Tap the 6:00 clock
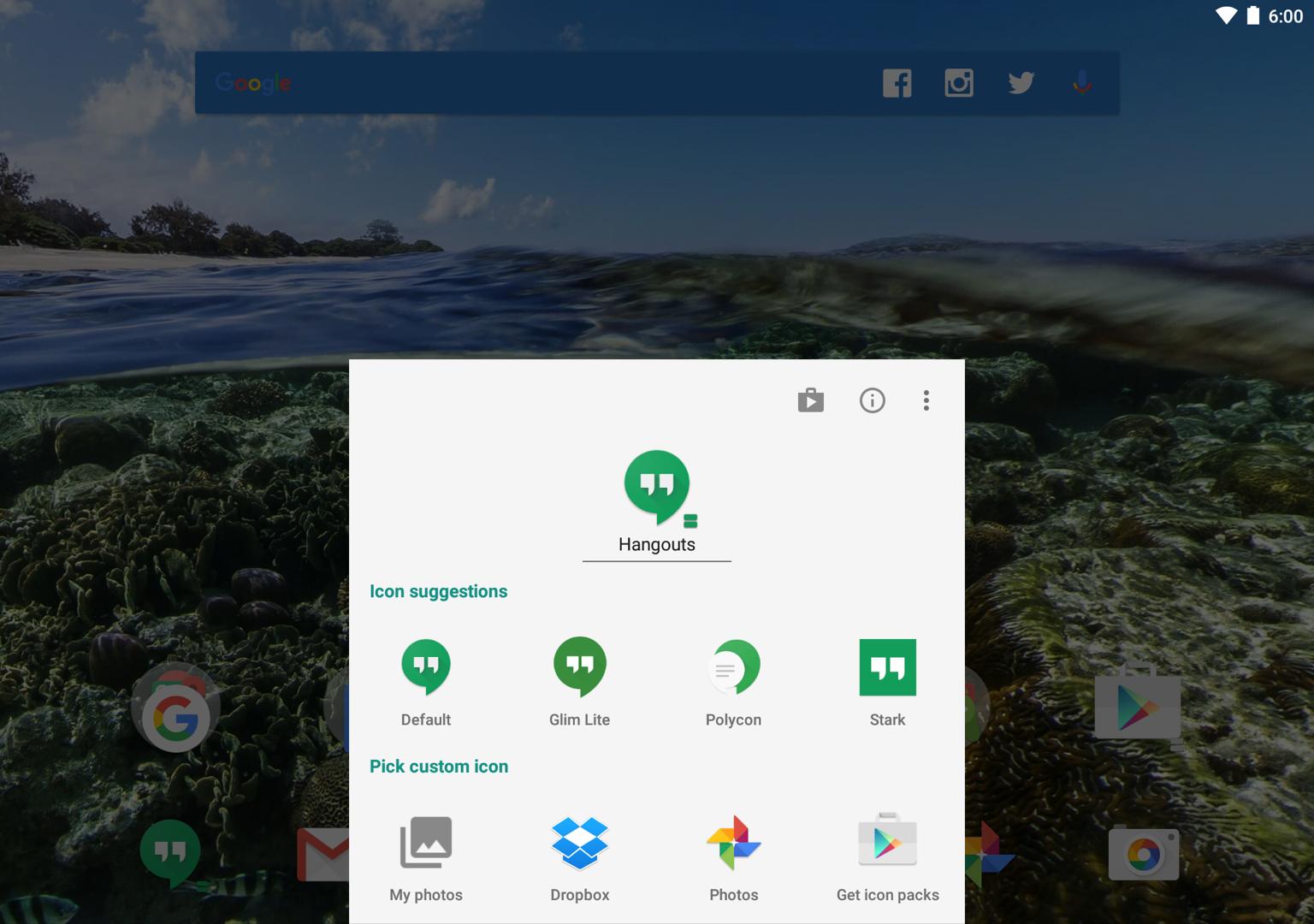This screenshot has width=1314, height=924. [1286, 16]
